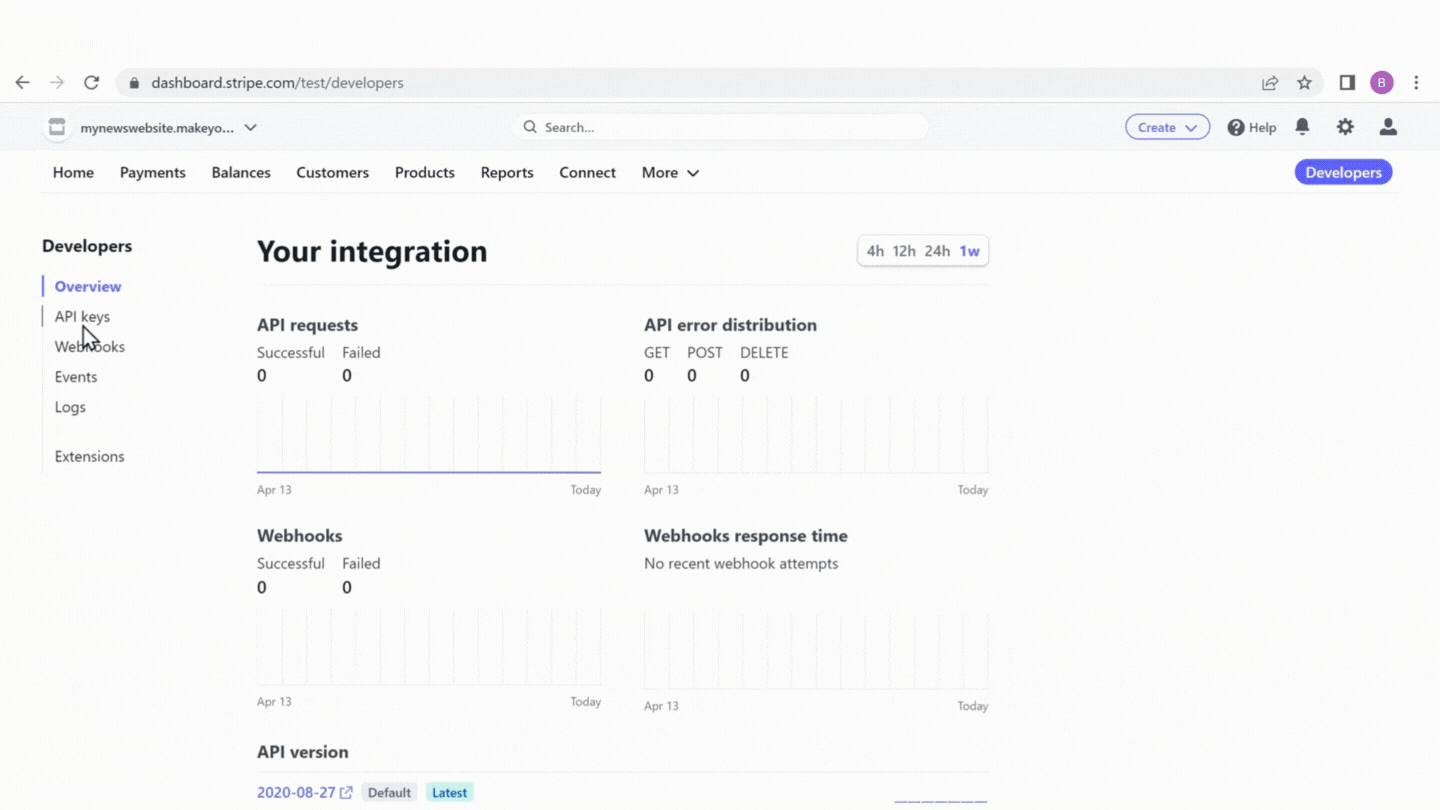Select Overview in the Developers sidebar
This screenshot has height=810, width=1440.
[x=88, y=287]
